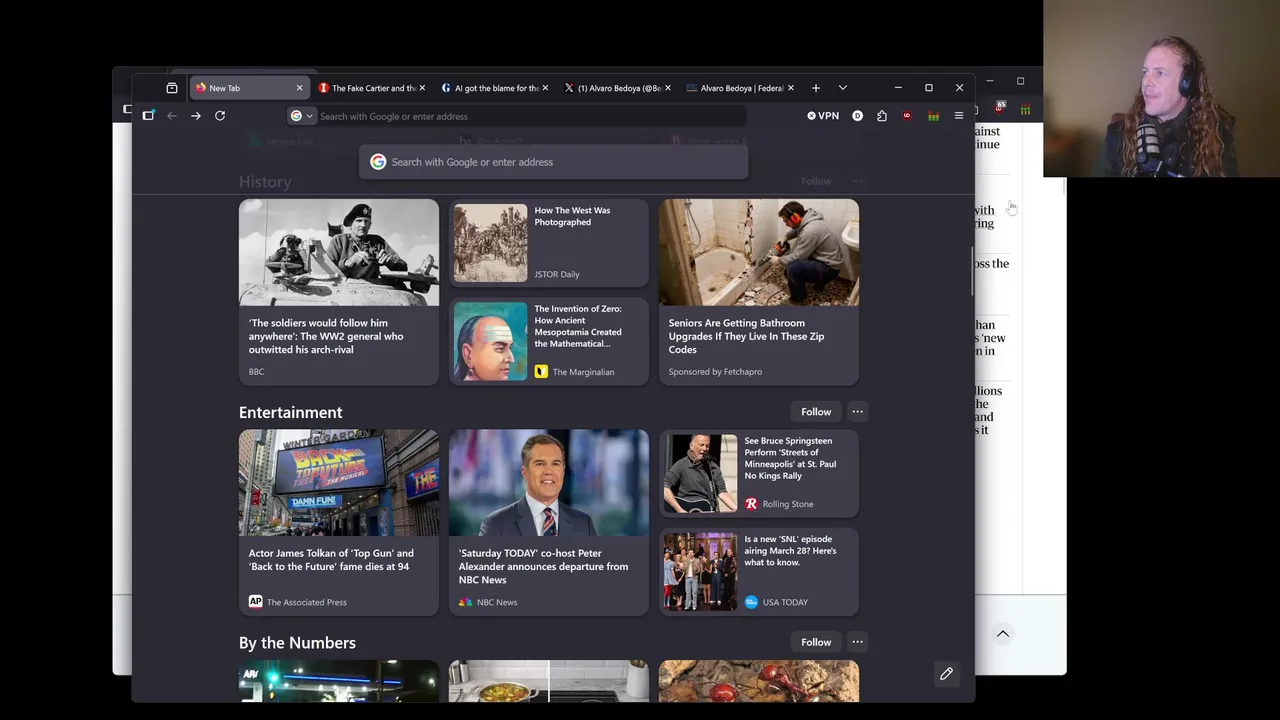Click the colorful bars extension icon

click(x=933, y=116)
